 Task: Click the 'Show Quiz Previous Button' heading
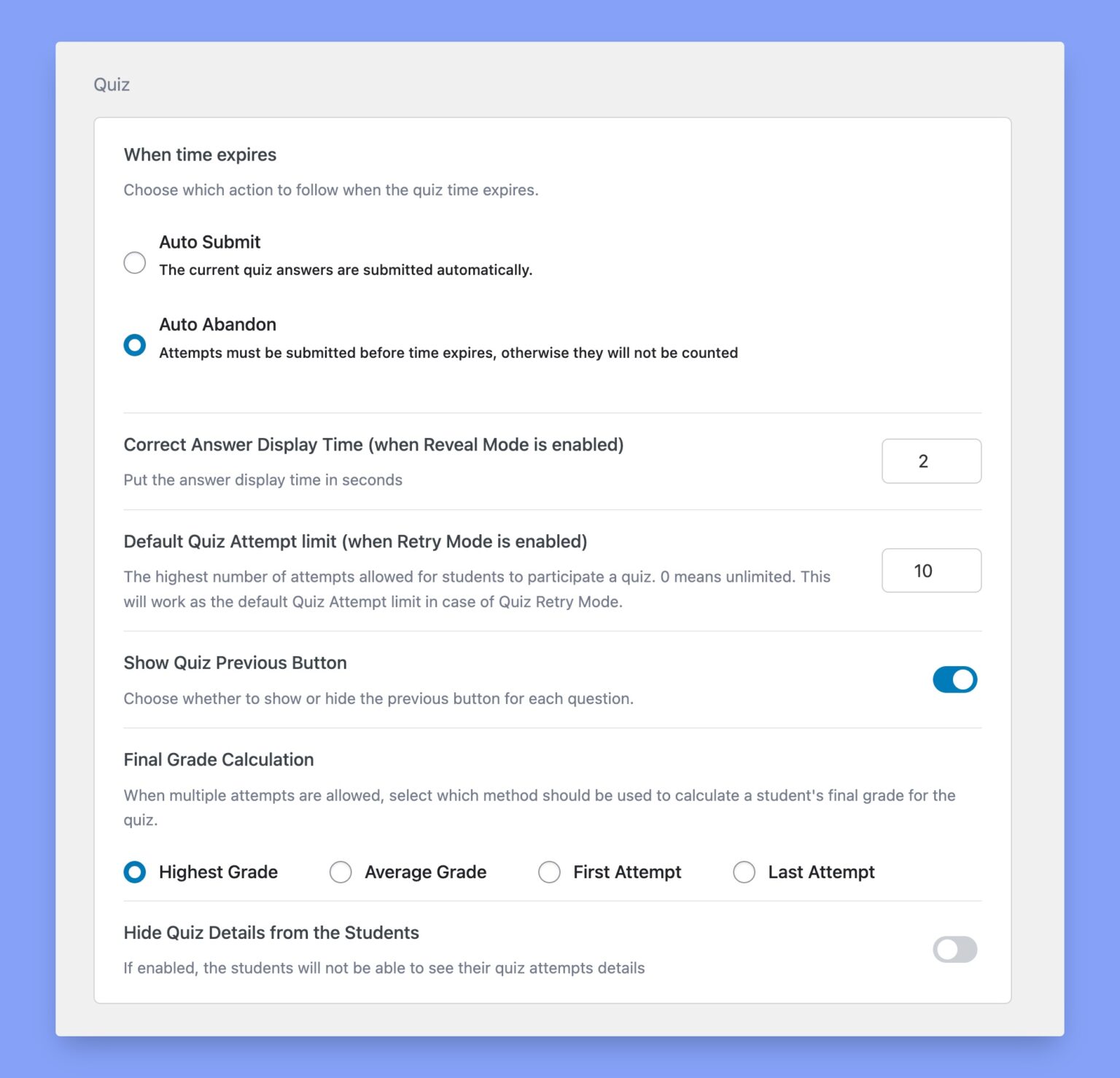(235, 663)
